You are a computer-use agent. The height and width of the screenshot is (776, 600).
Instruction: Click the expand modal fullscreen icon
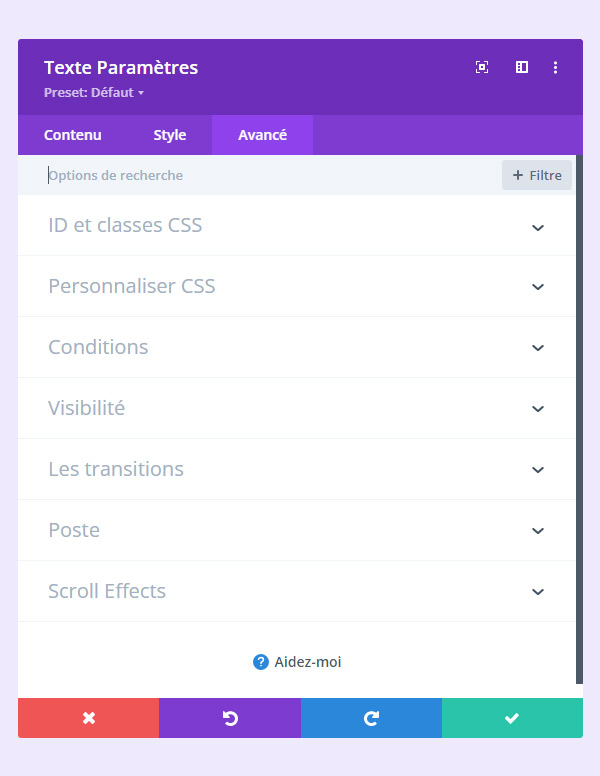(x=482, y=67)
